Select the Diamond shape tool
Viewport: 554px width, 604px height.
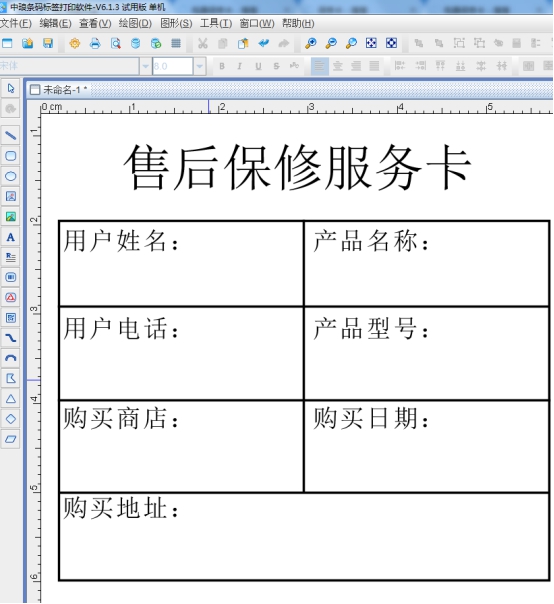click(11, 419)
